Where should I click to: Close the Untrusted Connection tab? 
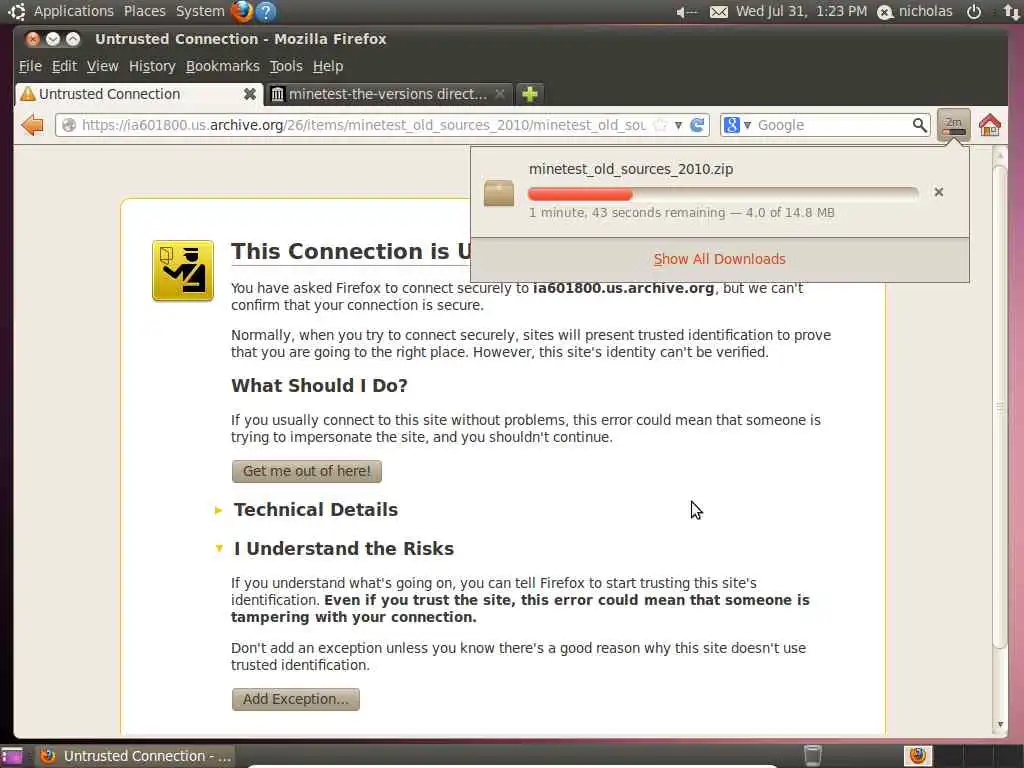(x=249, y=94)
